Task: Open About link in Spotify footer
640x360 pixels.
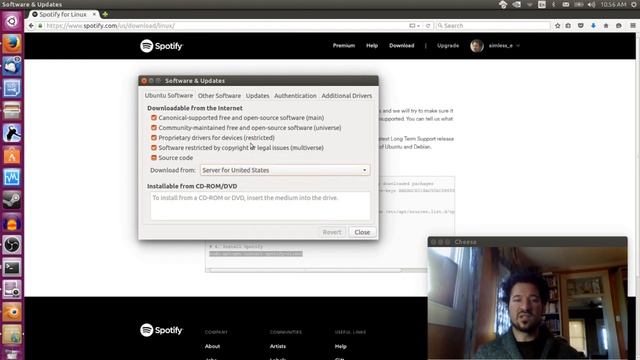Action: 212,346
